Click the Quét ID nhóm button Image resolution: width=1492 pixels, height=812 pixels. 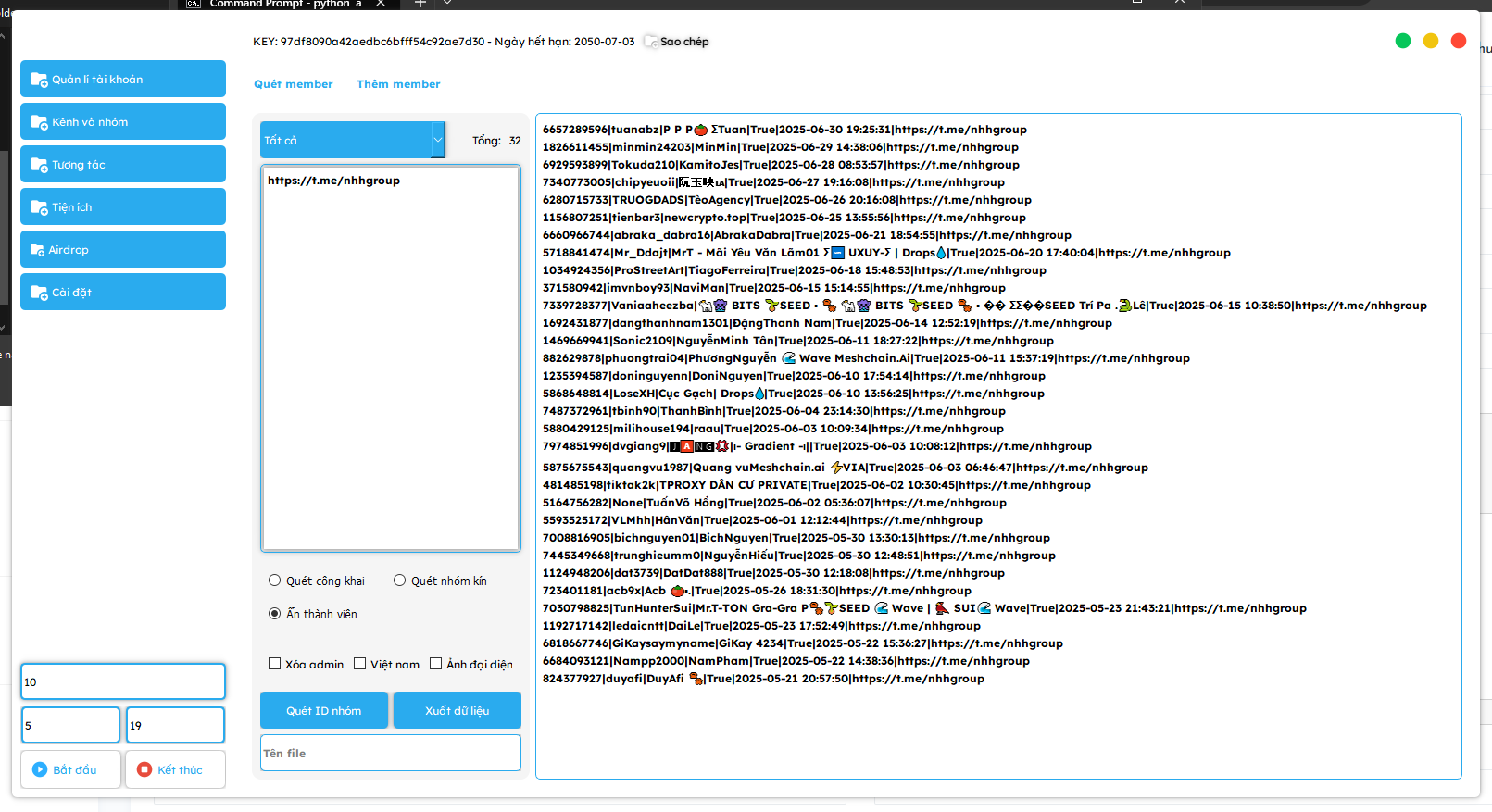[323, 711]
